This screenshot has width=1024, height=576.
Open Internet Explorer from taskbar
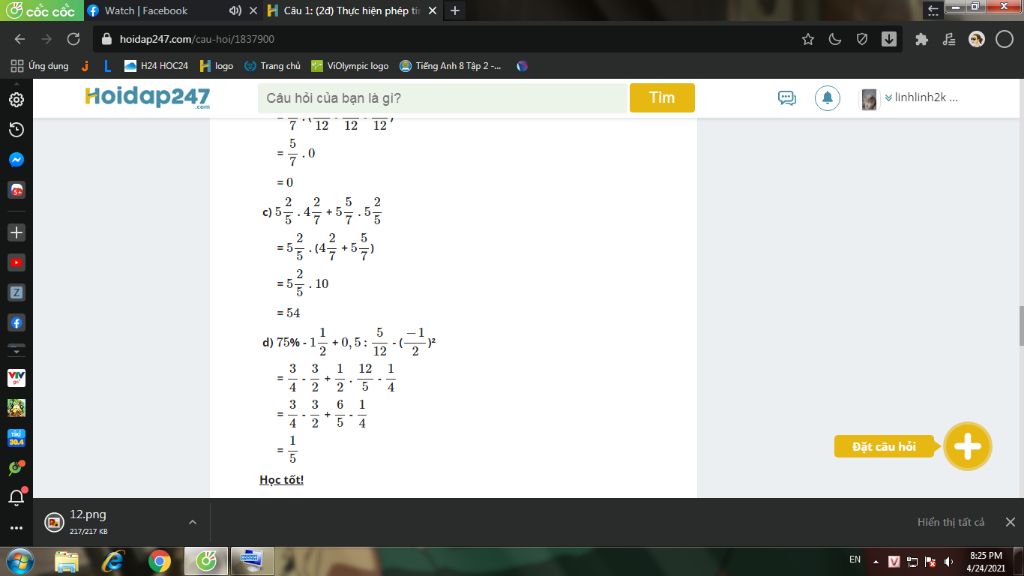pyautogui.click(x=112, y=562)
